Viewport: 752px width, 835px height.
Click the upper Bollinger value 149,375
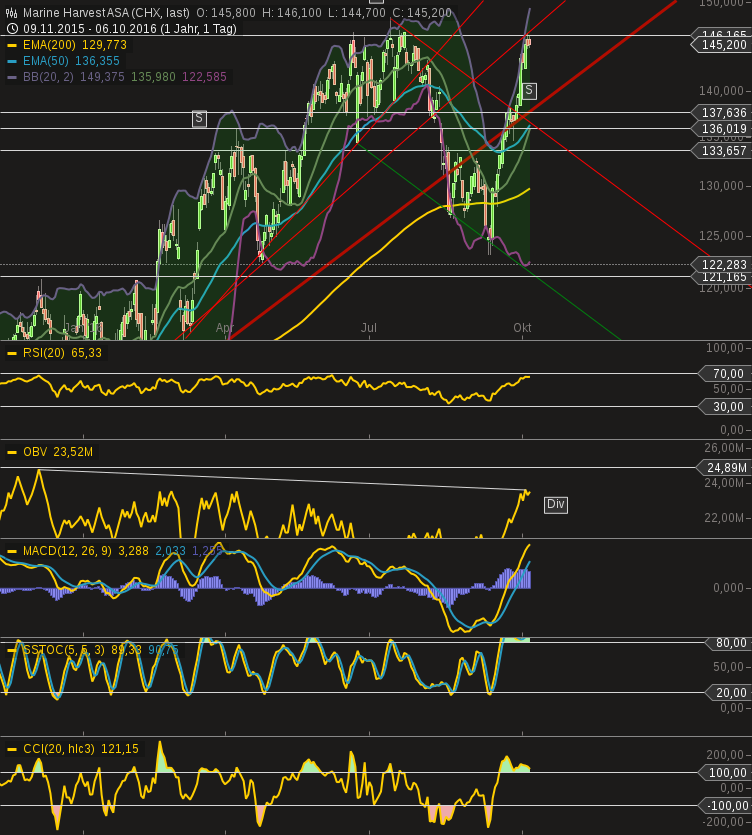click(x=102, y=77)
